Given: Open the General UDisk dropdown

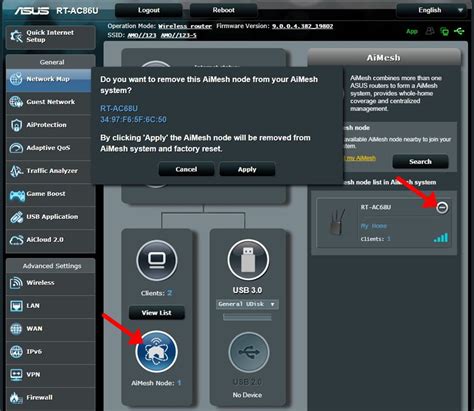Looking at the screenshot, I should pos(247,304).
